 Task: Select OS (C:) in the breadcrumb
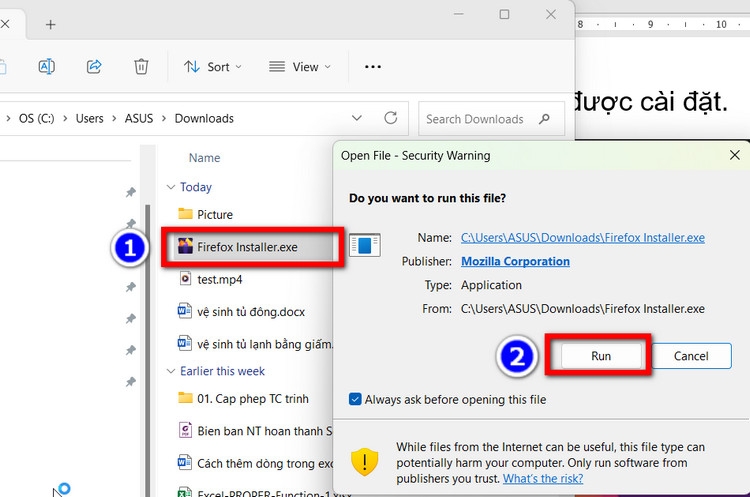37,119
